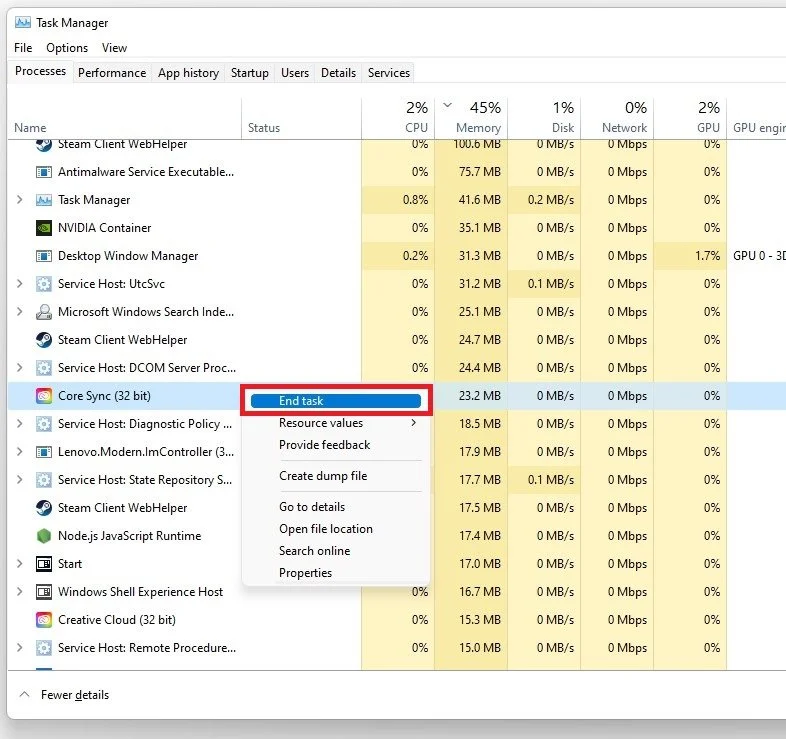Expand Lenovo.Modern.ImController group
This screenshot has height=739, width=786.
tap(20, 452)
